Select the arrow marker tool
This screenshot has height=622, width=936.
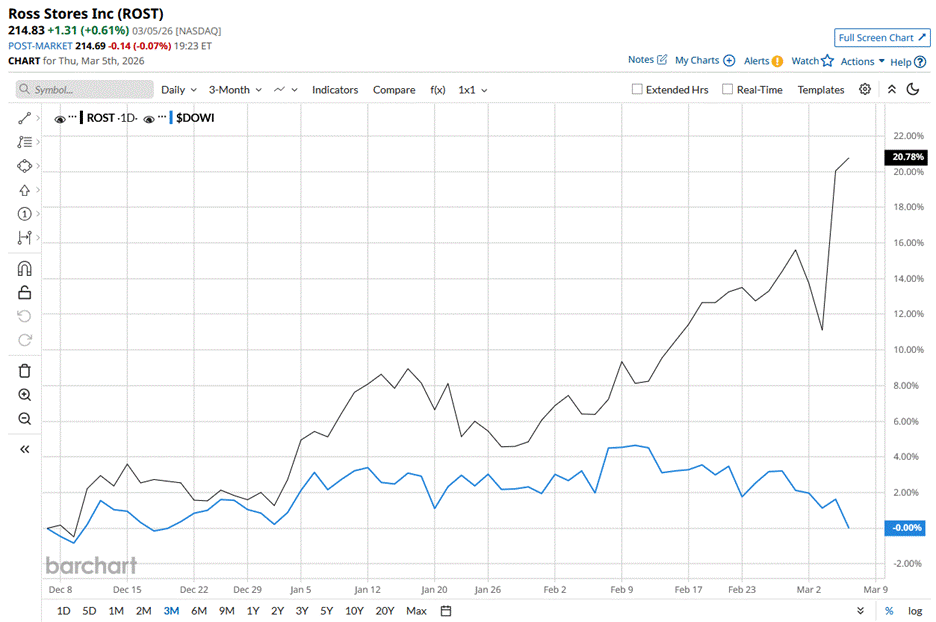click(x=24, y=190)
